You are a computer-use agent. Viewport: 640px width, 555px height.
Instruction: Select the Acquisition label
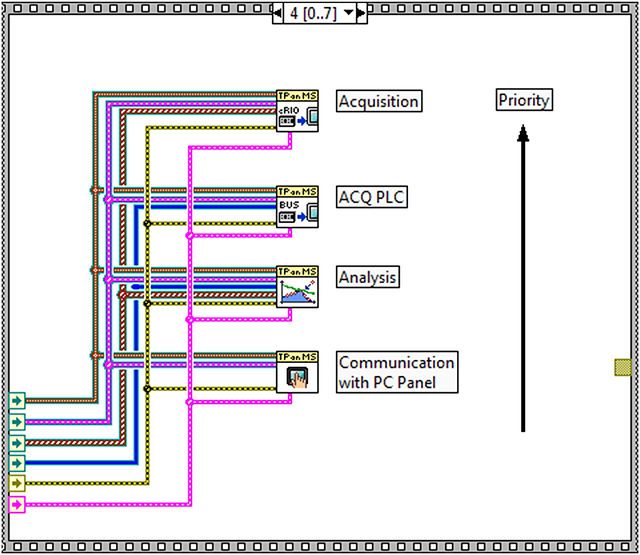(379, 101)
